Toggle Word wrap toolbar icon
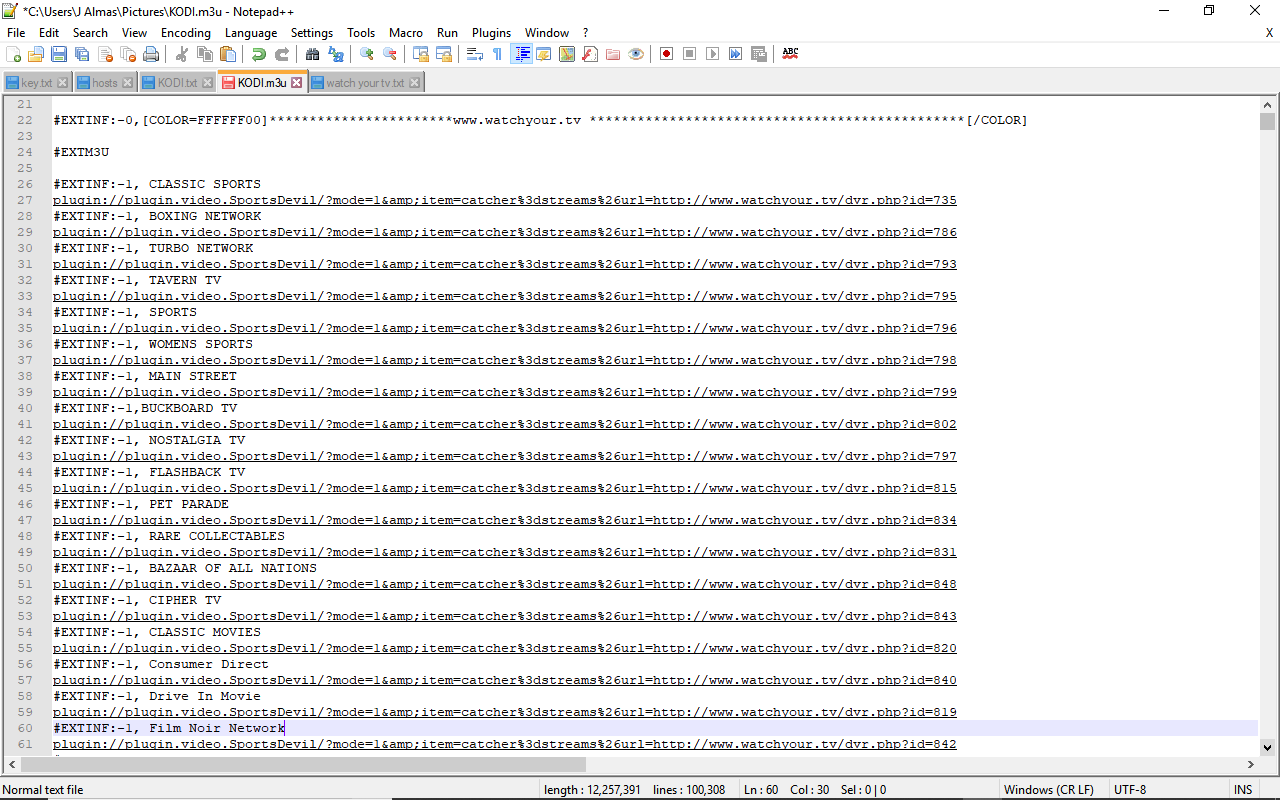This screenshot has height=800, width=1280. click(x=475, y=54)
